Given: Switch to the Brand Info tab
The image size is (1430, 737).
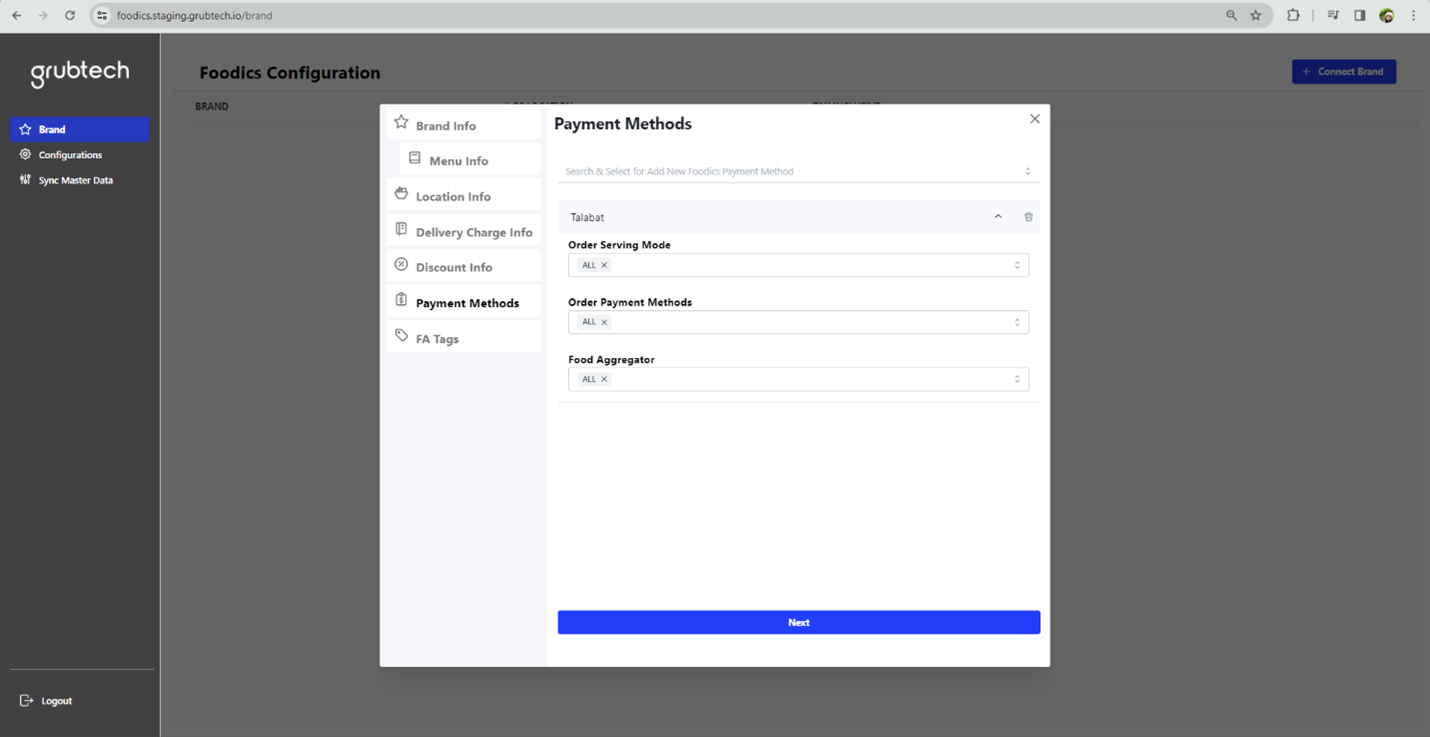Looking at the screenshot, I should 446,126.
